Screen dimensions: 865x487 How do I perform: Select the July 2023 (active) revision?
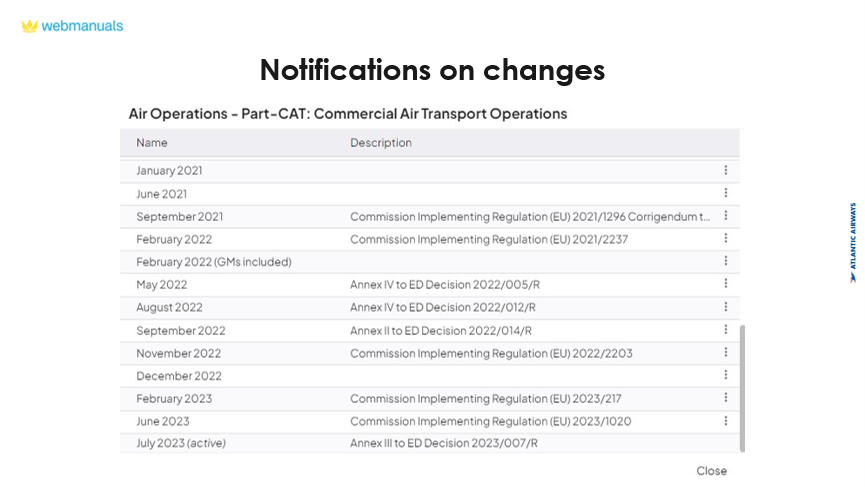(181, 443)
